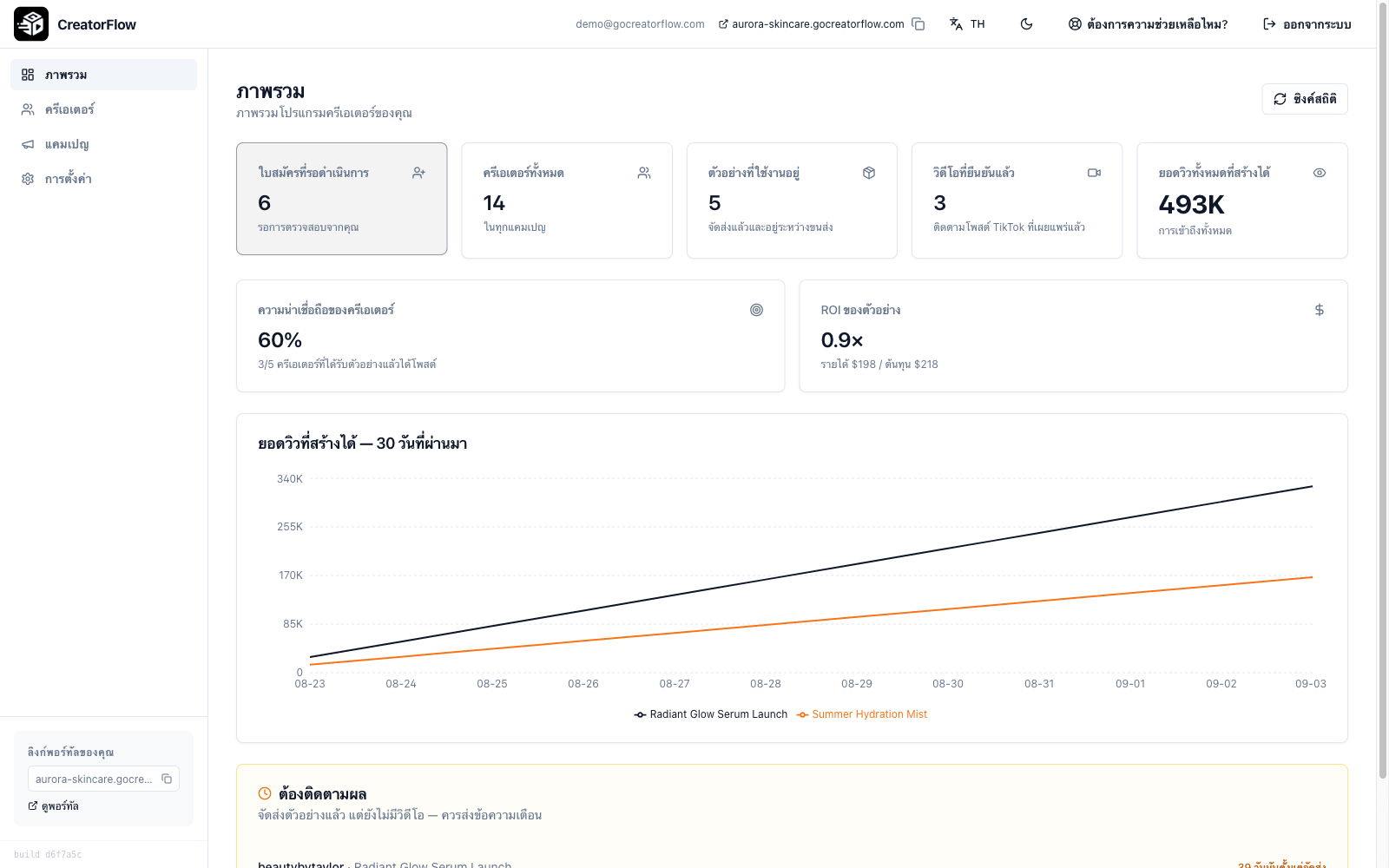1389x868 pixels.
Task: Click the user-plus icon on pending applications card
Action: (x=418, y=173)
